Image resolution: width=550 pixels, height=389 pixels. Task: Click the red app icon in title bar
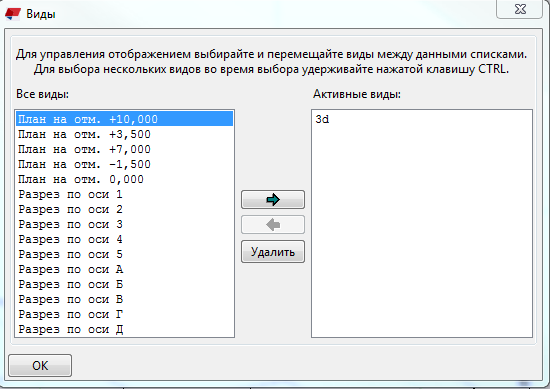[13, 14]
